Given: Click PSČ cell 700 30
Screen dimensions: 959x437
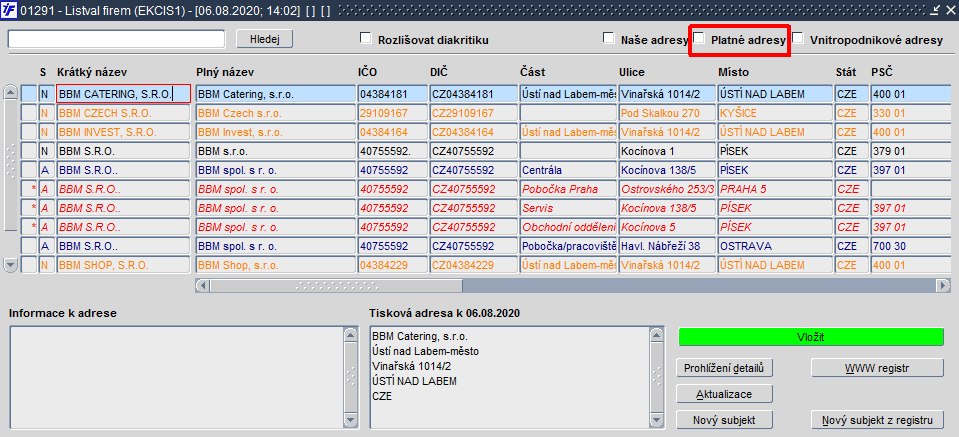Looking at the screenshot, I should tap(911, 246).
